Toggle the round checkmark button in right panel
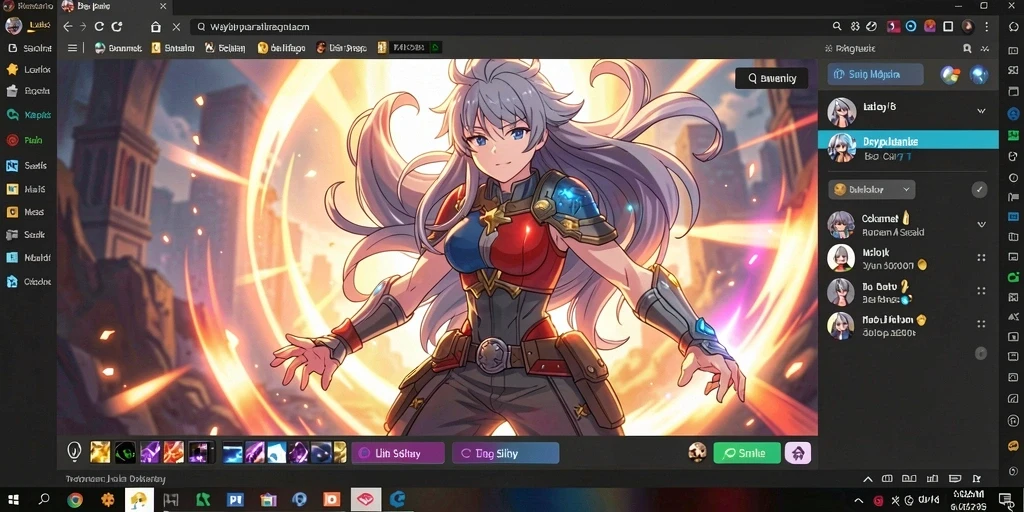This screenshot has width=1024, height=512. (x=979, y=190)
